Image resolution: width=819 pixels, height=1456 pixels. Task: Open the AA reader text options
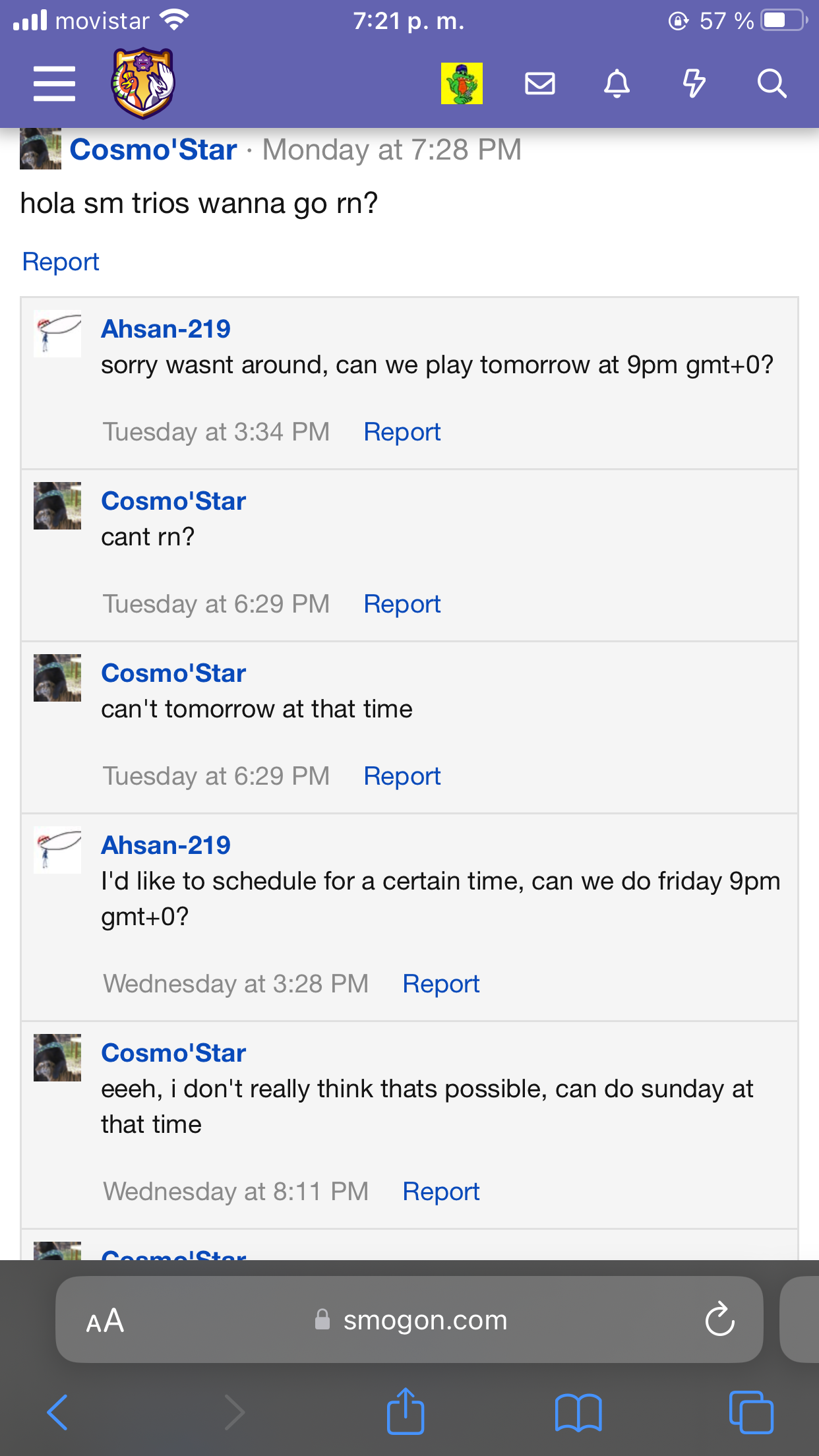pos(105,1320)
